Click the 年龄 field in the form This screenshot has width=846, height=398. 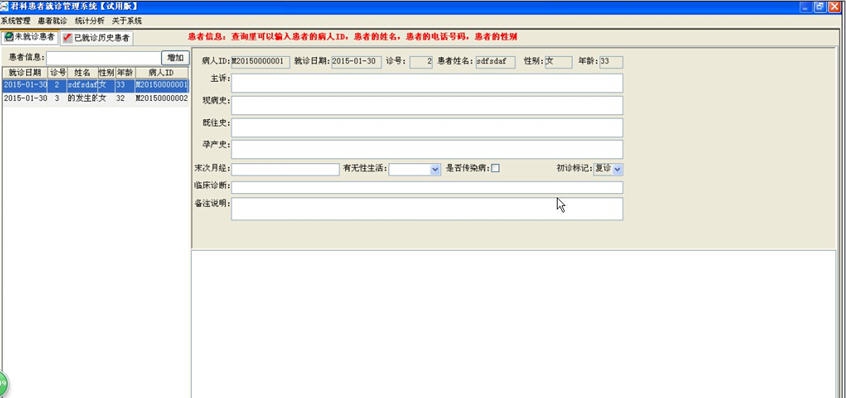pyautogui.click(x=611, y=62)
